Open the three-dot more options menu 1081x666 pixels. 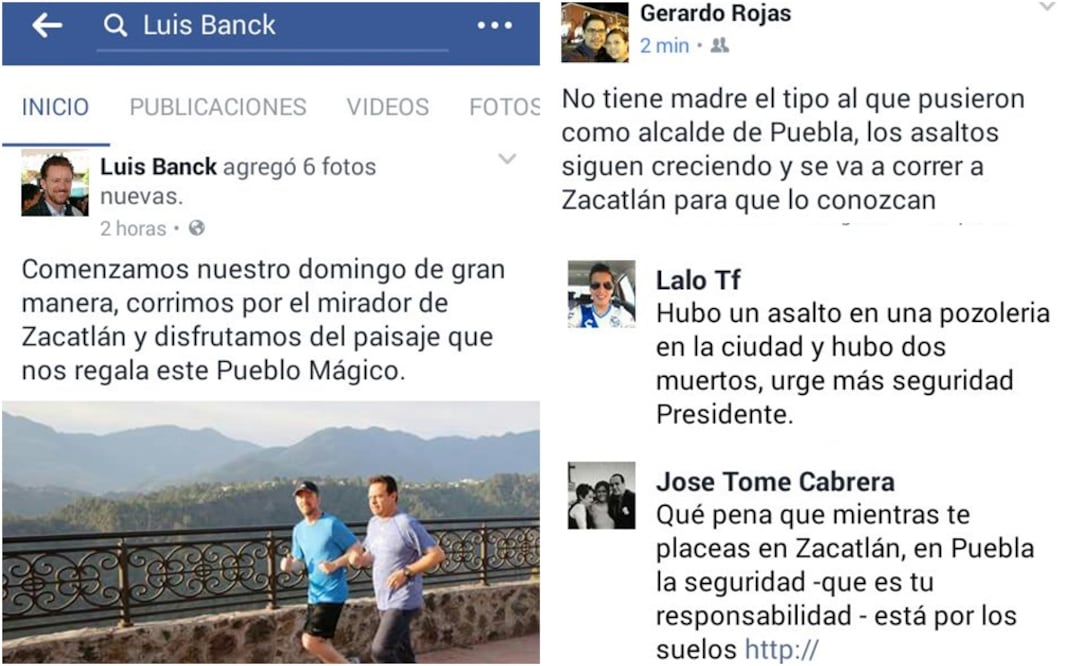point(494,26)
